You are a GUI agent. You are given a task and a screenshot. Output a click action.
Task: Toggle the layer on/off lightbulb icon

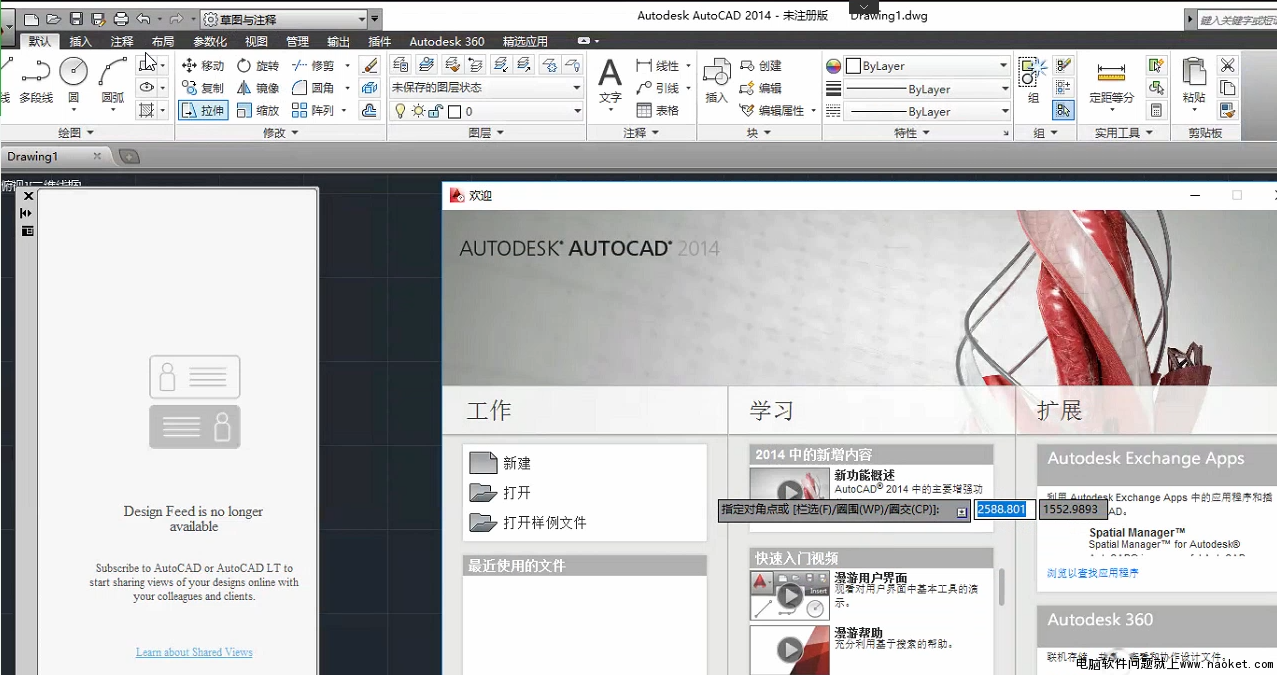[400, 112]
